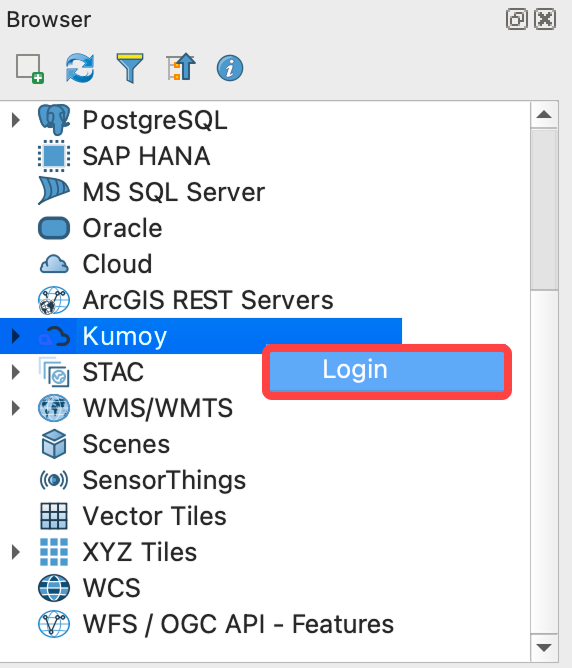Click the PostgreSQL elephant icon
572x668 pixels.
click(x=54, y=120)
